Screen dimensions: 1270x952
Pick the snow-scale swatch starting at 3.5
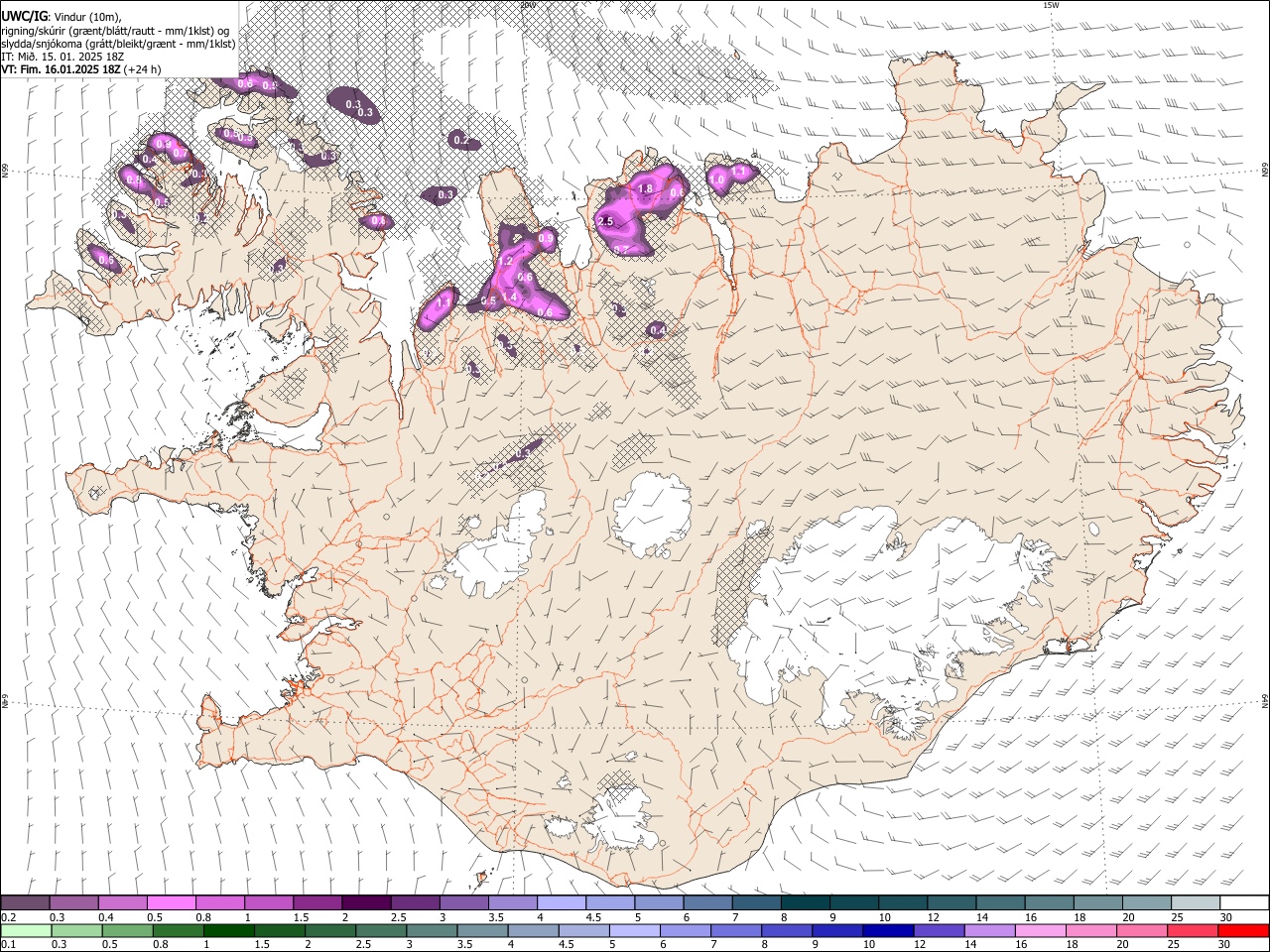click(513, 902)
